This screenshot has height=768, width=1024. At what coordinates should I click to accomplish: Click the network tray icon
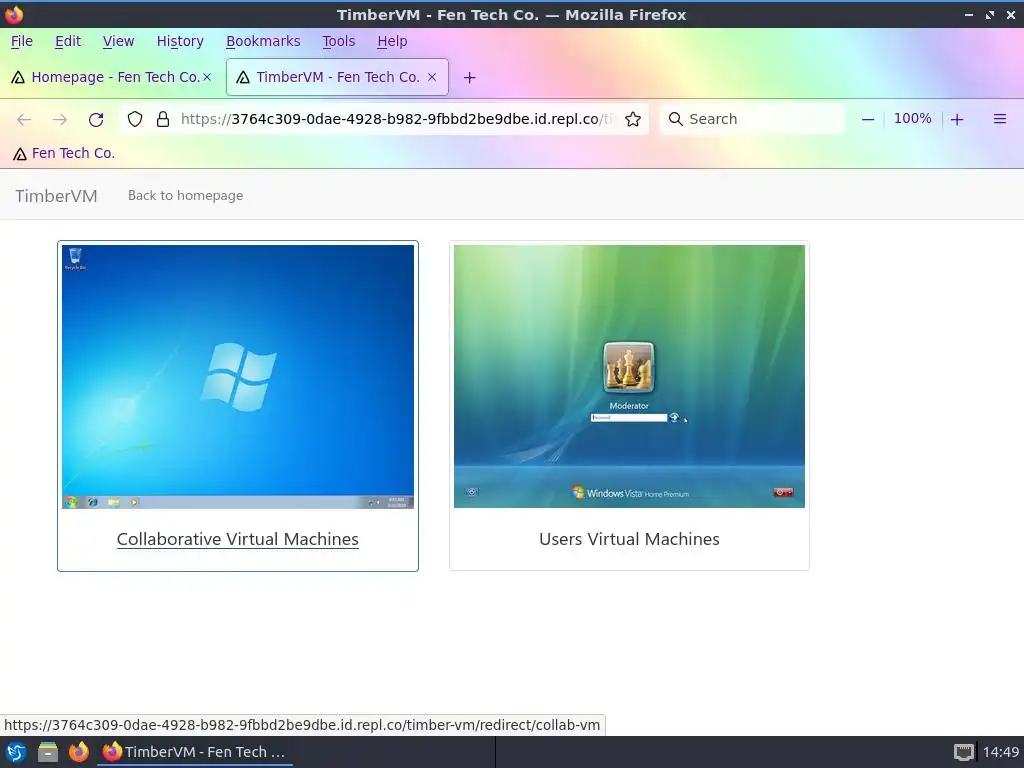(963, 752)
